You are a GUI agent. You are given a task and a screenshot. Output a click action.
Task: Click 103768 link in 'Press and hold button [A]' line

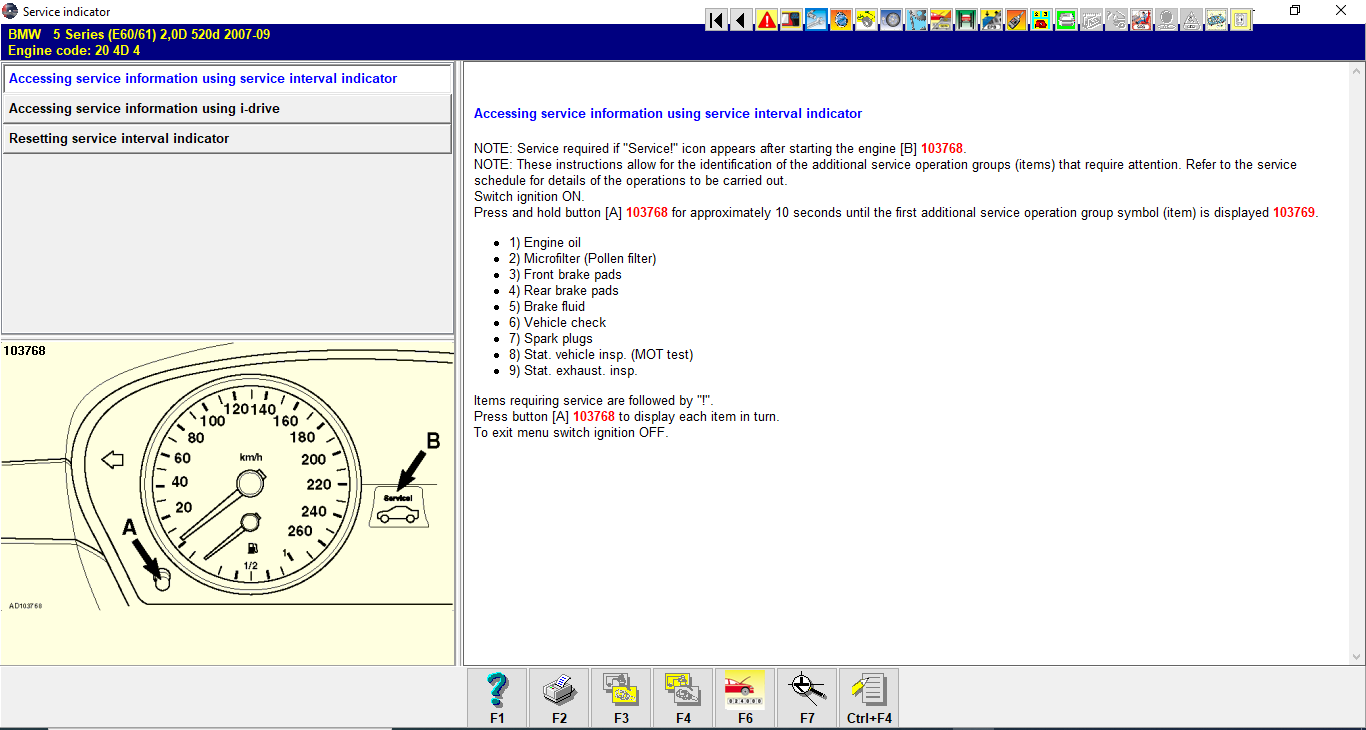(x=647, y=213)
